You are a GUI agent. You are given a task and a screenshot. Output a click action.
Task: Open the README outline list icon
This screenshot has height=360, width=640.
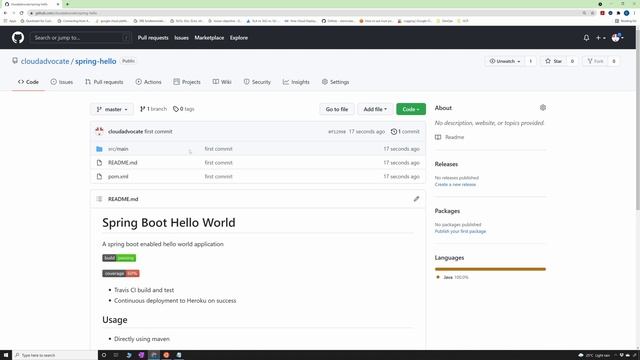[99, 199]
